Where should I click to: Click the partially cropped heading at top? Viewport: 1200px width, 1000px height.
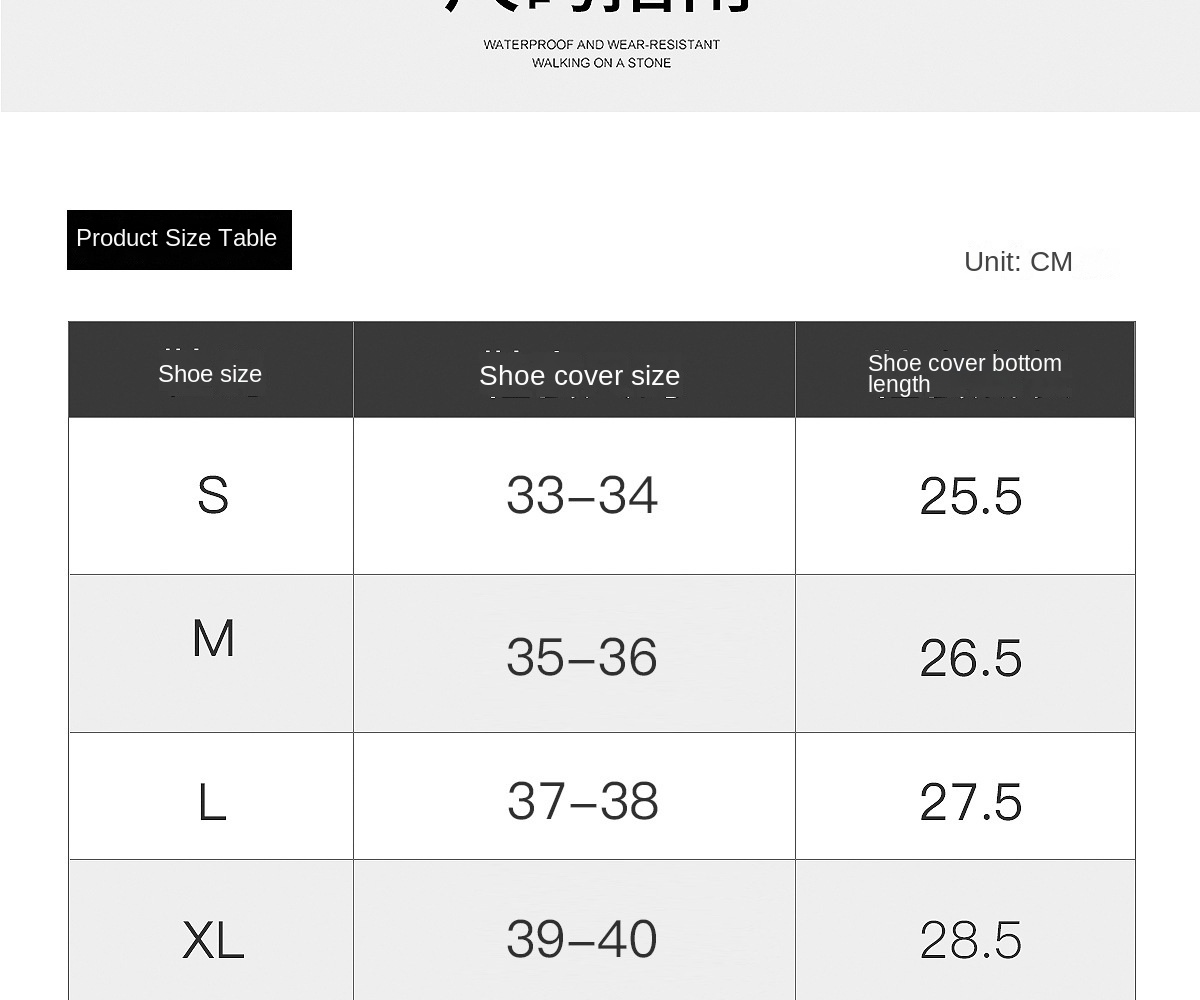[598, 5]
